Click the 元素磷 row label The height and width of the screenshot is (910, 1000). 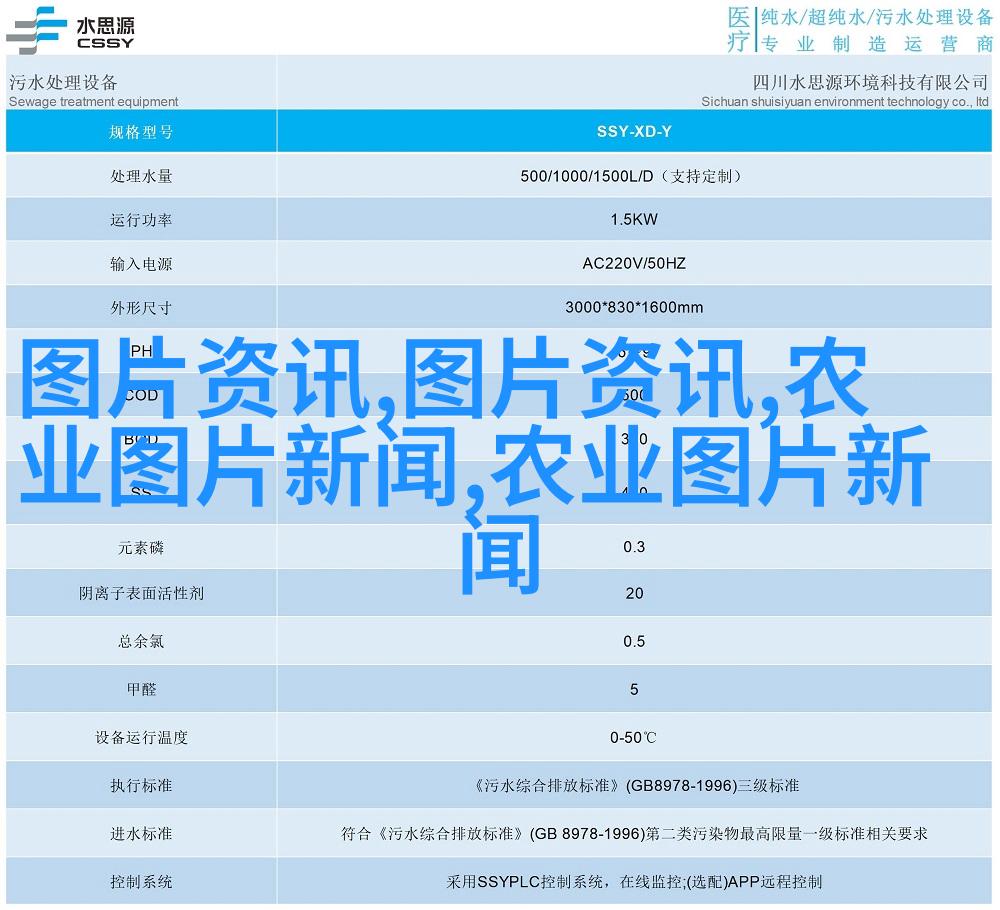[x=141, y=548]
